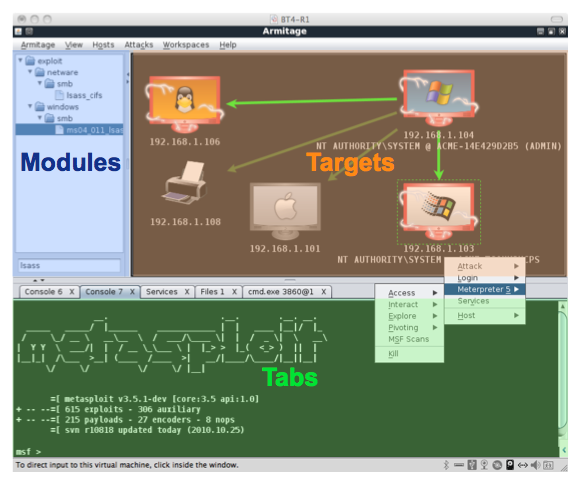580x484 pixels.
Task: Click the compromised Windows host 192.168.1.103
Action: click(x=439, y=211)
